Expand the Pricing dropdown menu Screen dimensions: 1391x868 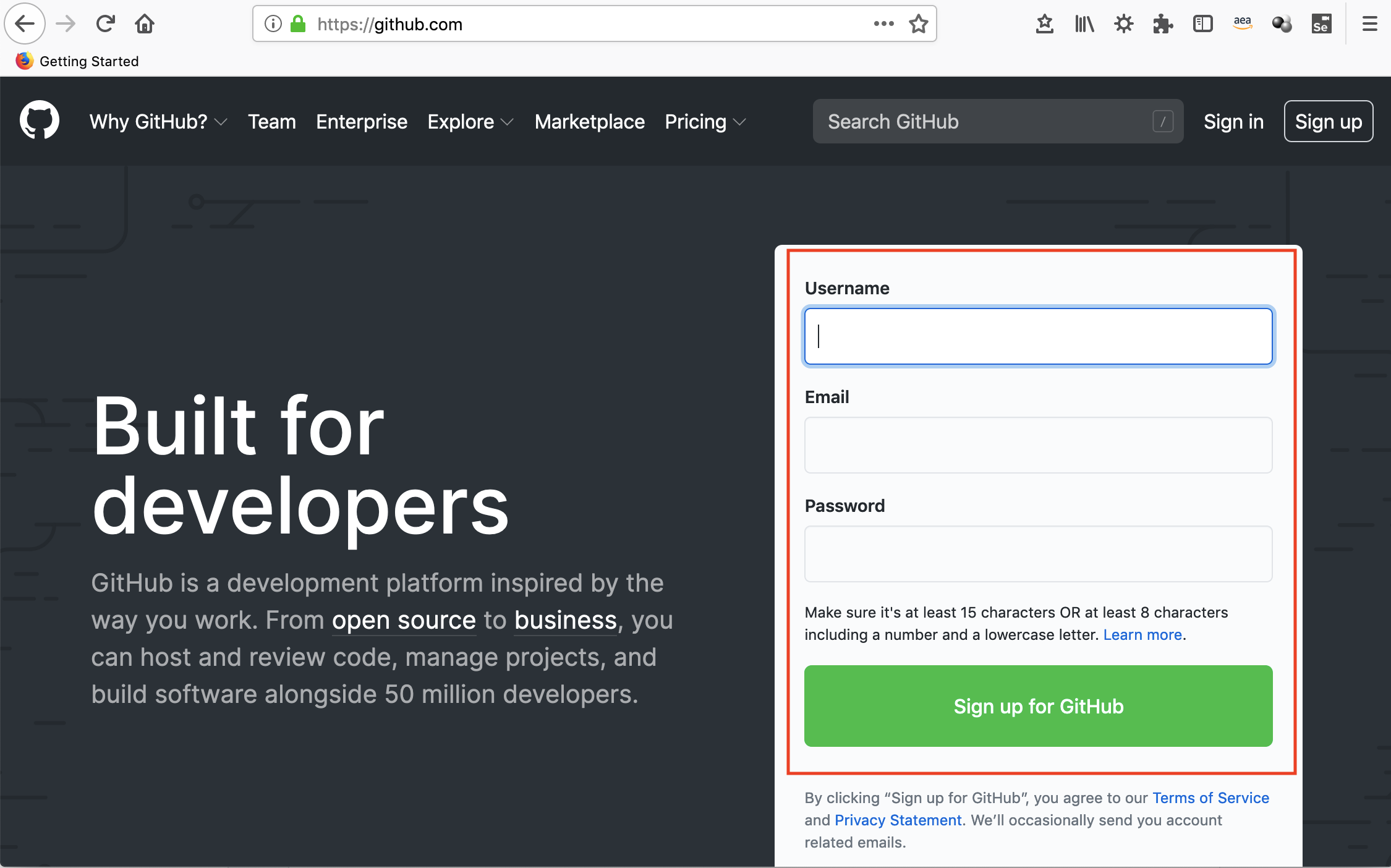point(705,121)
